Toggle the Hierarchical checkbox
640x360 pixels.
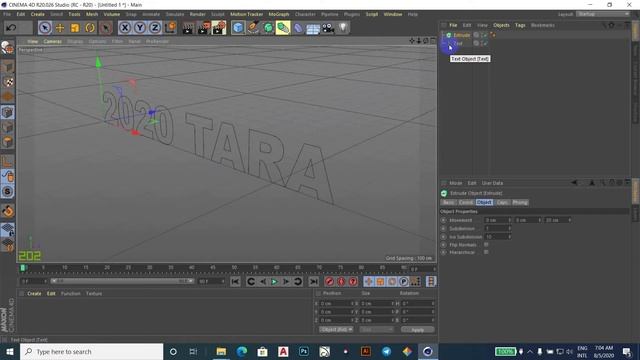coord(486,252)
